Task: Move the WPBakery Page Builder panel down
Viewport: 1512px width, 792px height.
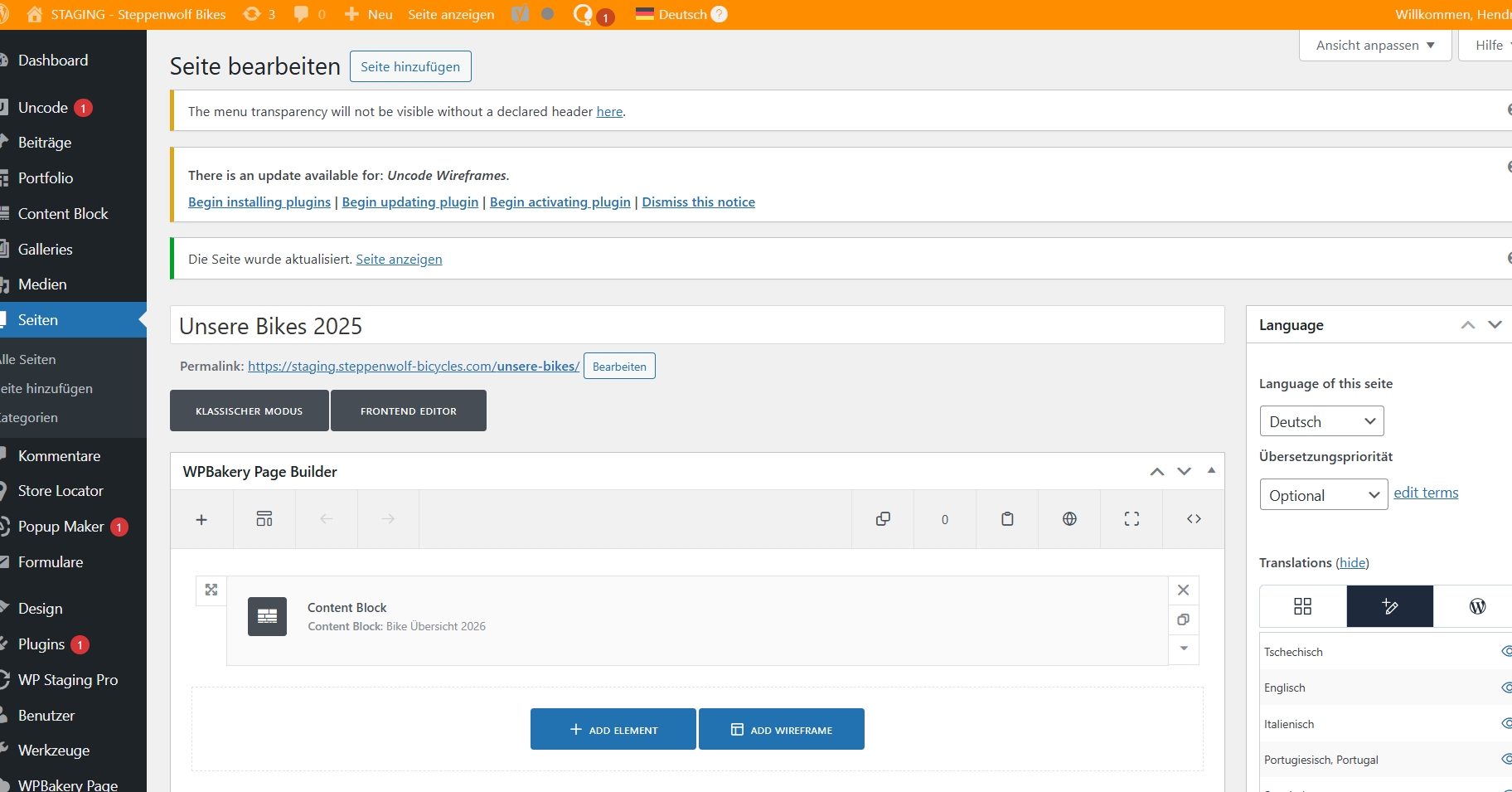Action: [x=1184, y=472]
